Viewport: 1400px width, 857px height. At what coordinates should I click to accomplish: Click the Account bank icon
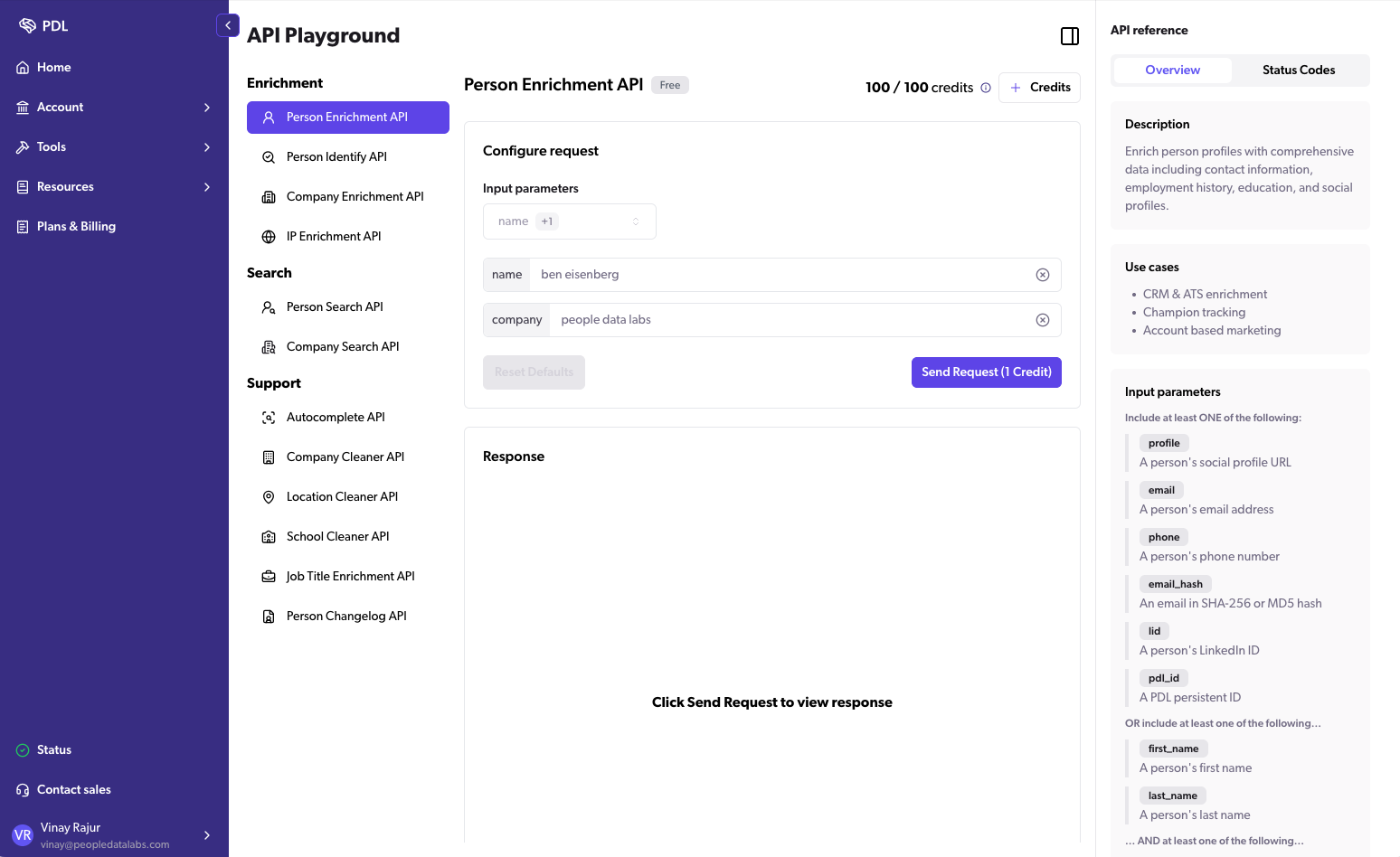23,108
